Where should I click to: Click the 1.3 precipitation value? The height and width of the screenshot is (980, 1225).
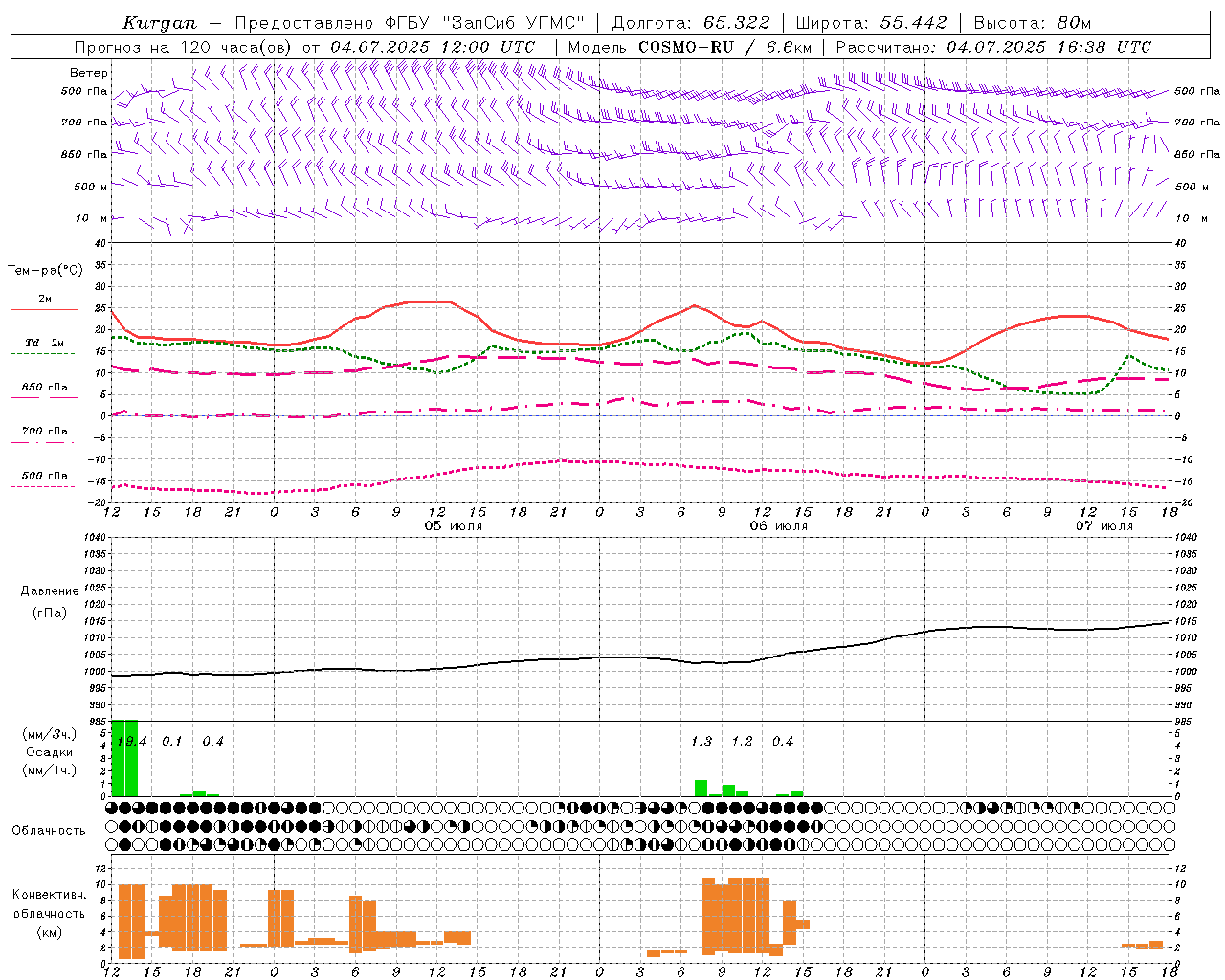[702, 741]
